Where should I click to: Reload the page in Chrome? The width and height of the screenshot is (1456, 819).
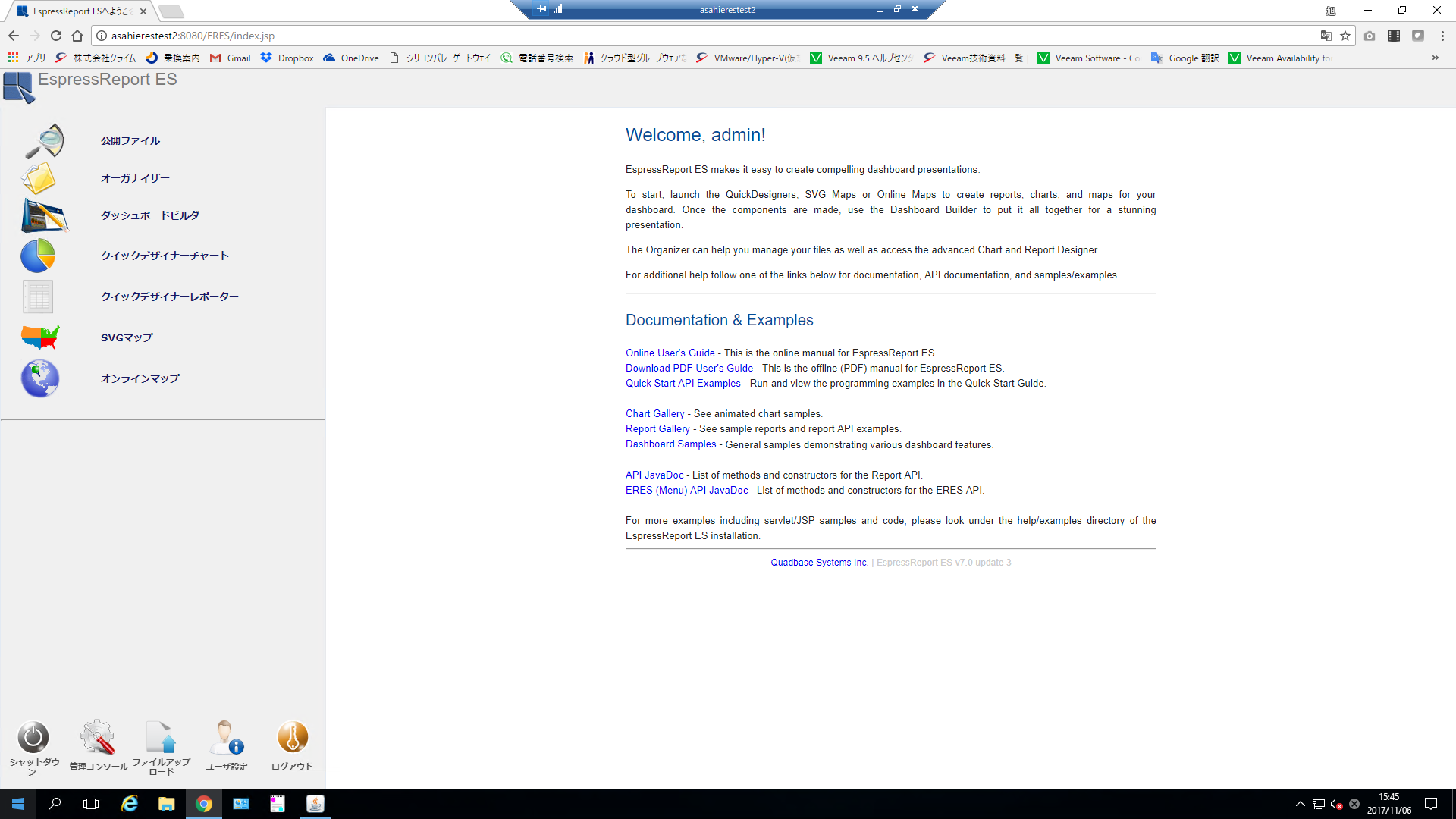(56, 36)
